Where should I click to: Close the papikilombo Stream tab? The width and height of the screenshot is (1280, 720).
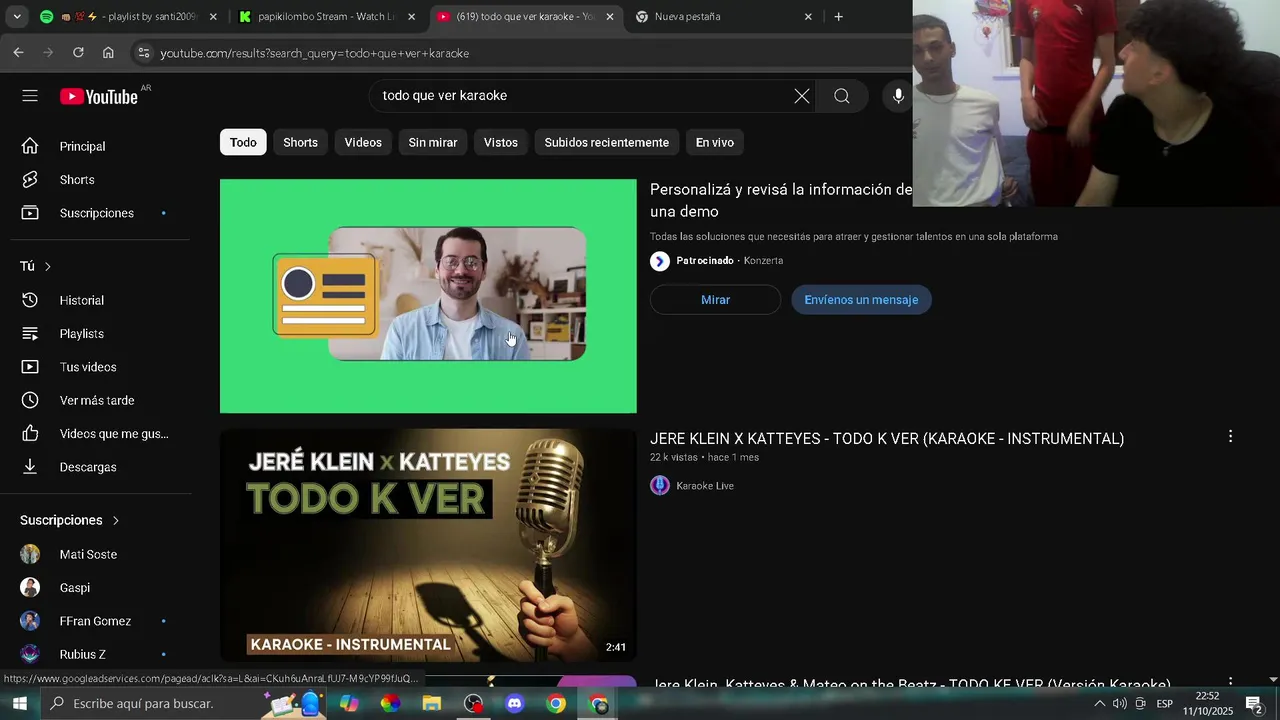(x=411, y=17)
